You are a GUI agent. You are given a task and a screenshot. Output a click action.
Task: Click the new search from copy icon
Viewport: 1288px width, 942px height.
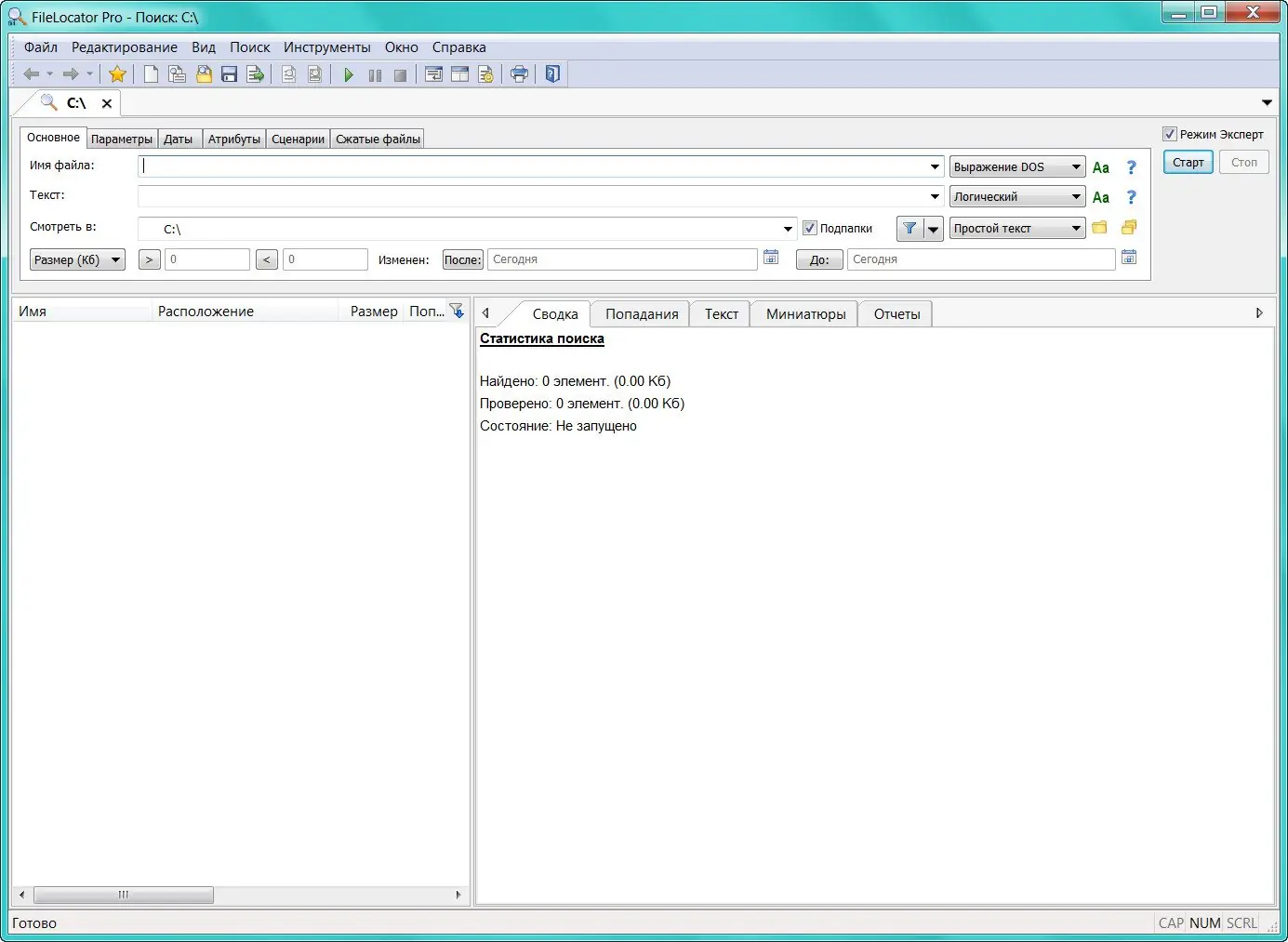tap(177, 74)
